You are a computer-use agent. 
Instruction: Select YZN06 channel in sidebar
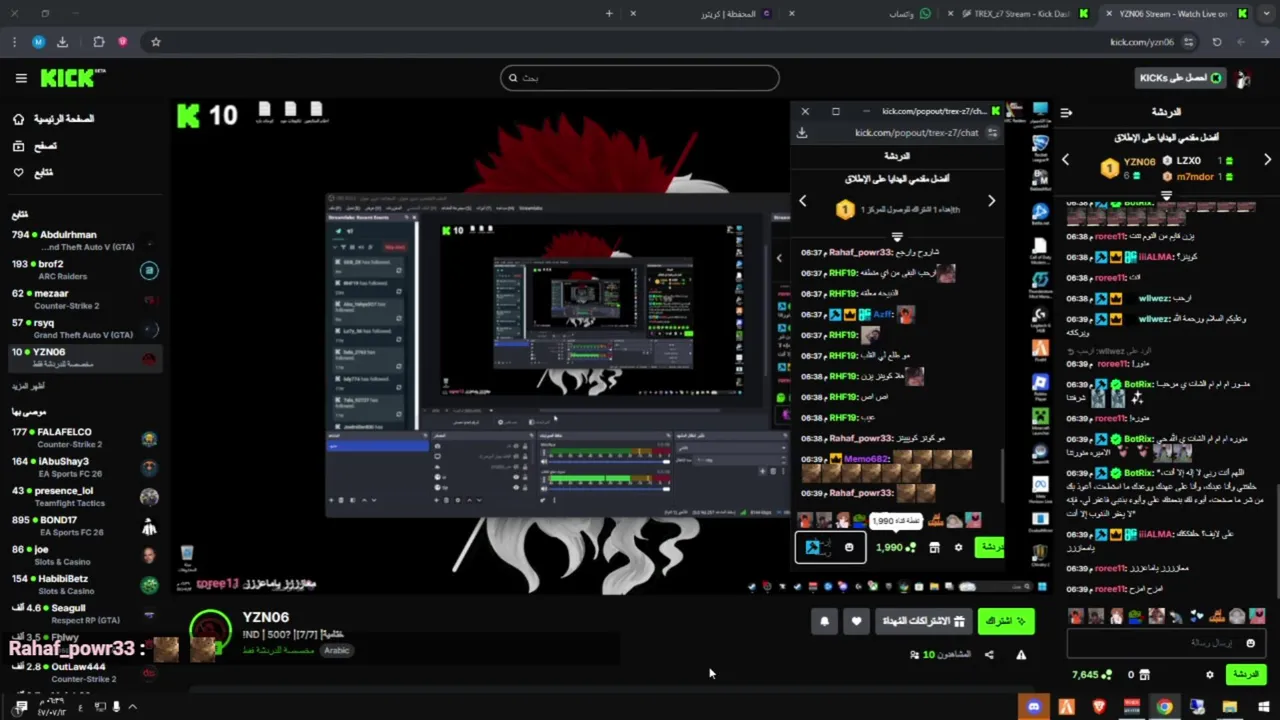85,357
